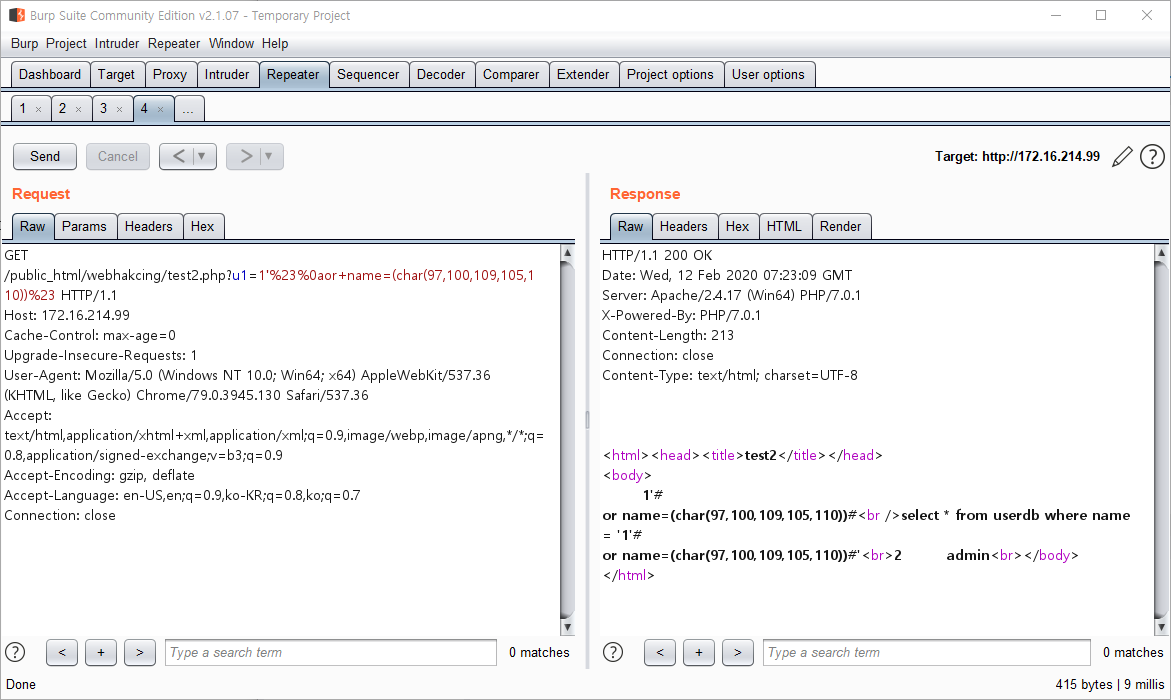Viewport: 1171px width, 700px height.
Task: Click the Host: 172.16.214.99 header line
Action: (67, 315)
